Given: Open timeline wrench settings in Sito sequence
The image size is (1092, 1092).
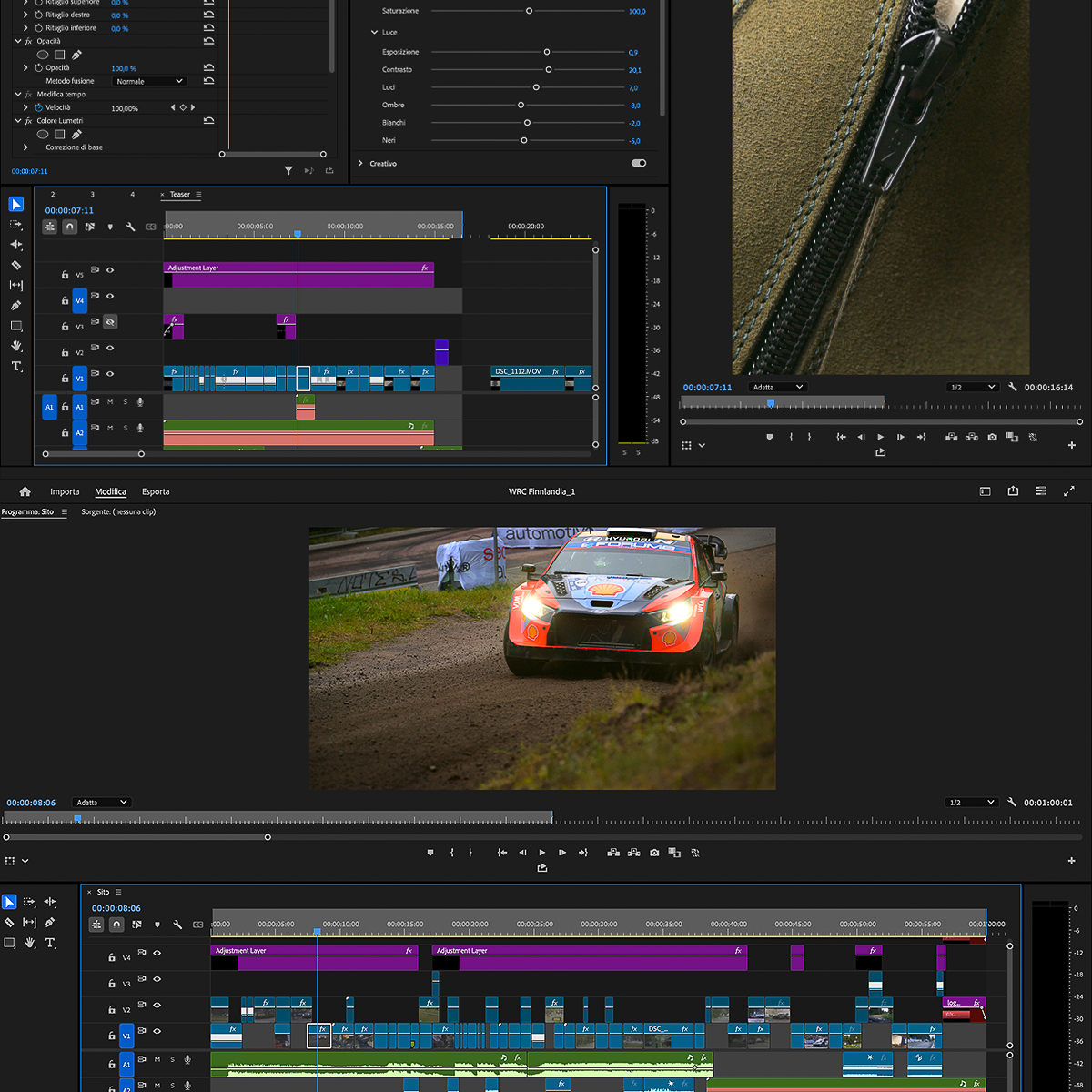Looking at the screenshot, I should (x=177, y=925).
